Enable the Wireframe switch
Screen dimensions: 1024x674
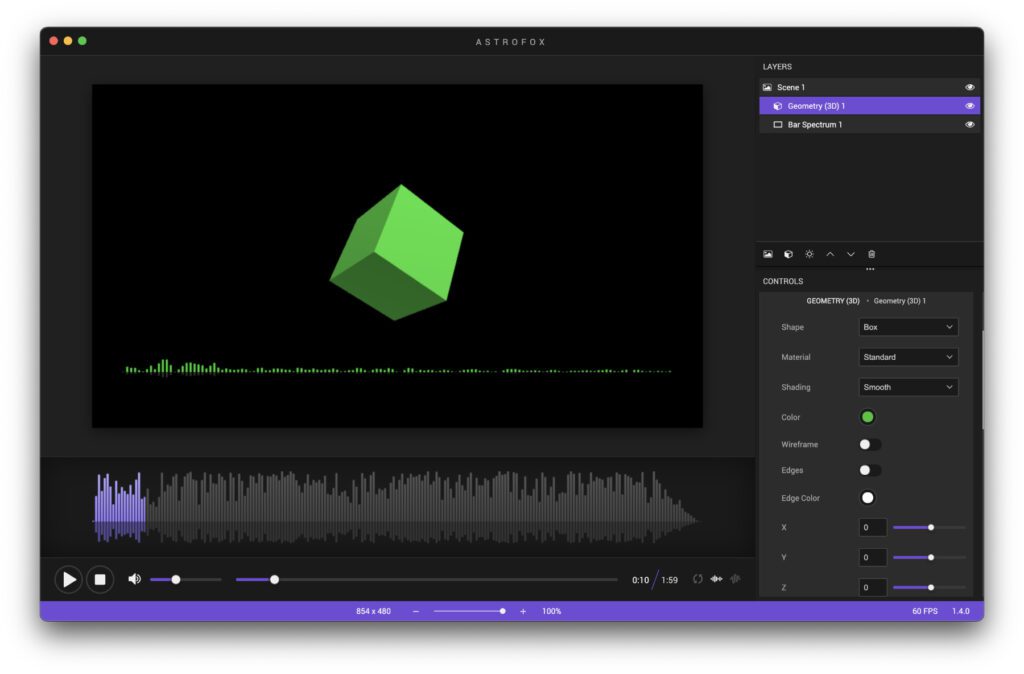tap(870, 444)
